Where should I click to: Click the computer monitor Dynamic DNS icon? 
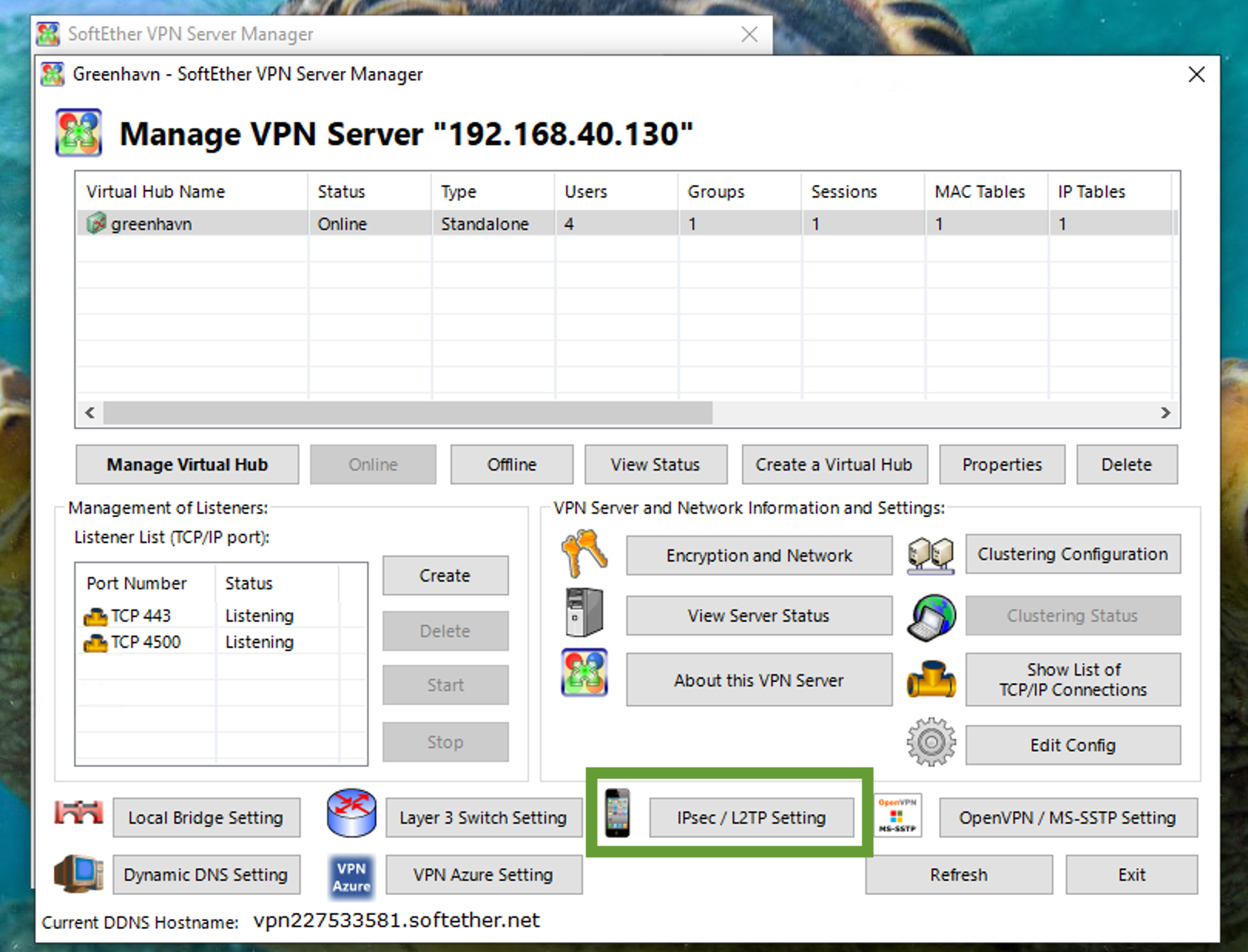[x=79, y=874]
